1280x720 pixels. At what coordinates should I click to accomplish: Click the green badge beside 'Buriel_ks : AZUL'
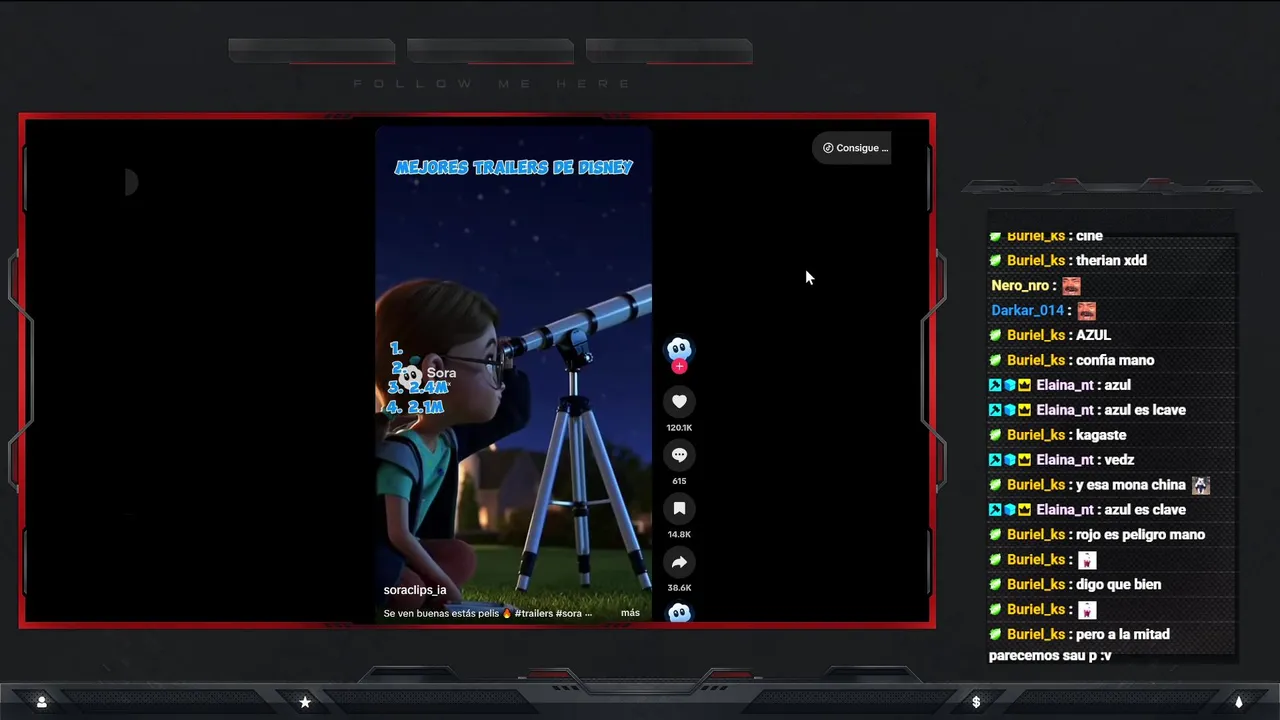click(995, 335)
